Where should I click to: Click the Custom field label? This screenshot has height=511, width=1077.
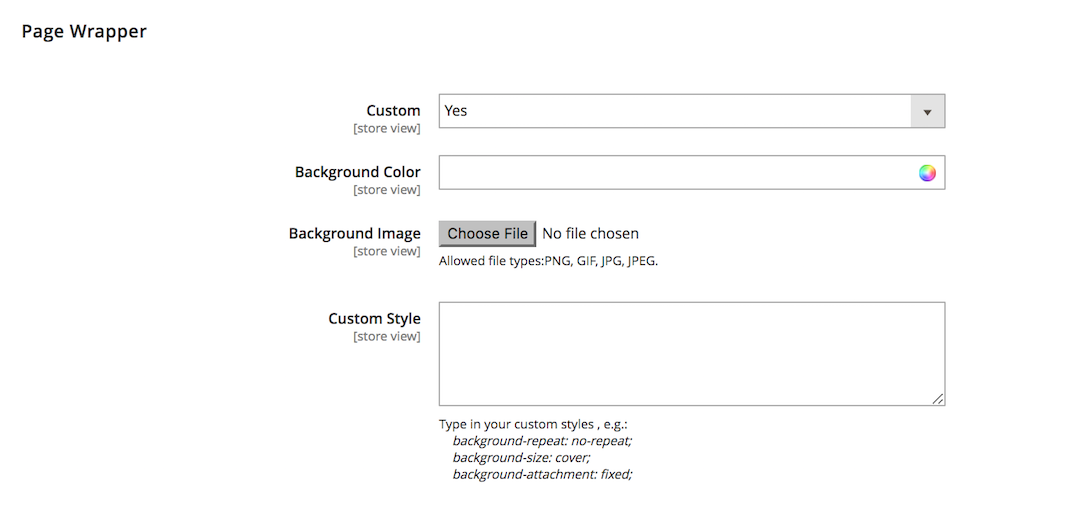[393, 111]
